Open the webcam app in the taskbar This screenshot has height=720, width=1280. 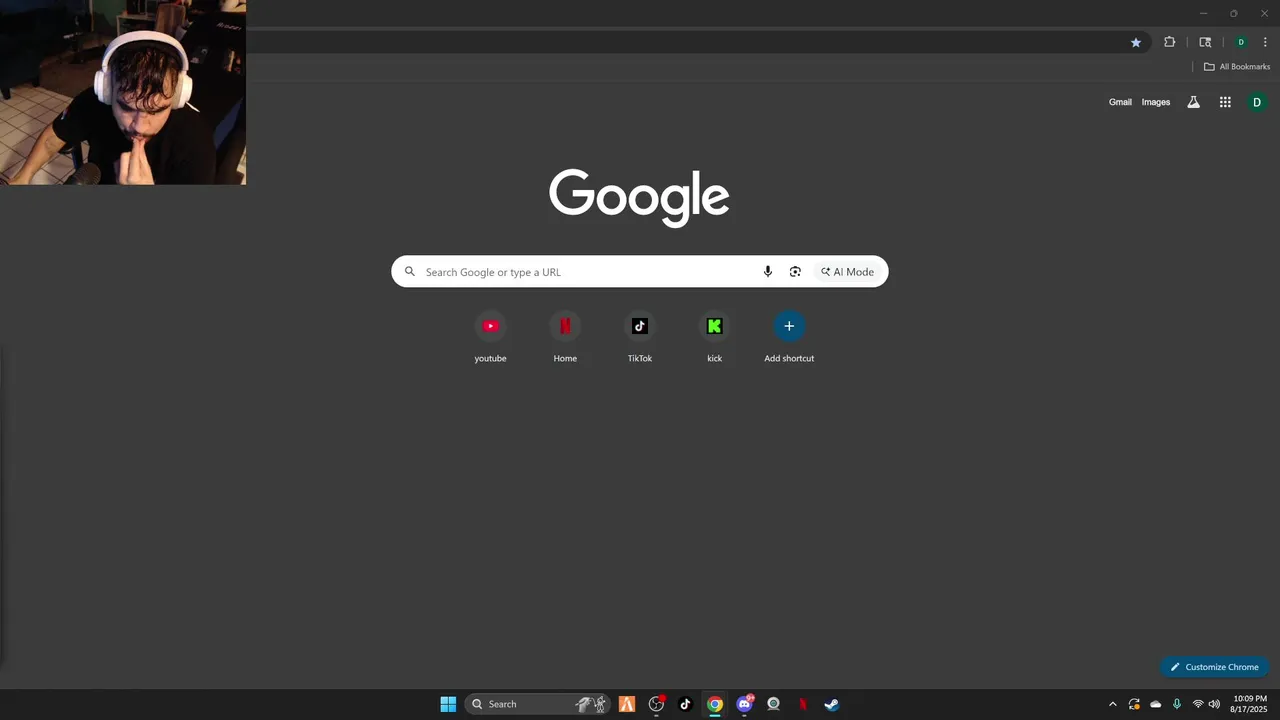click(773, 704)
